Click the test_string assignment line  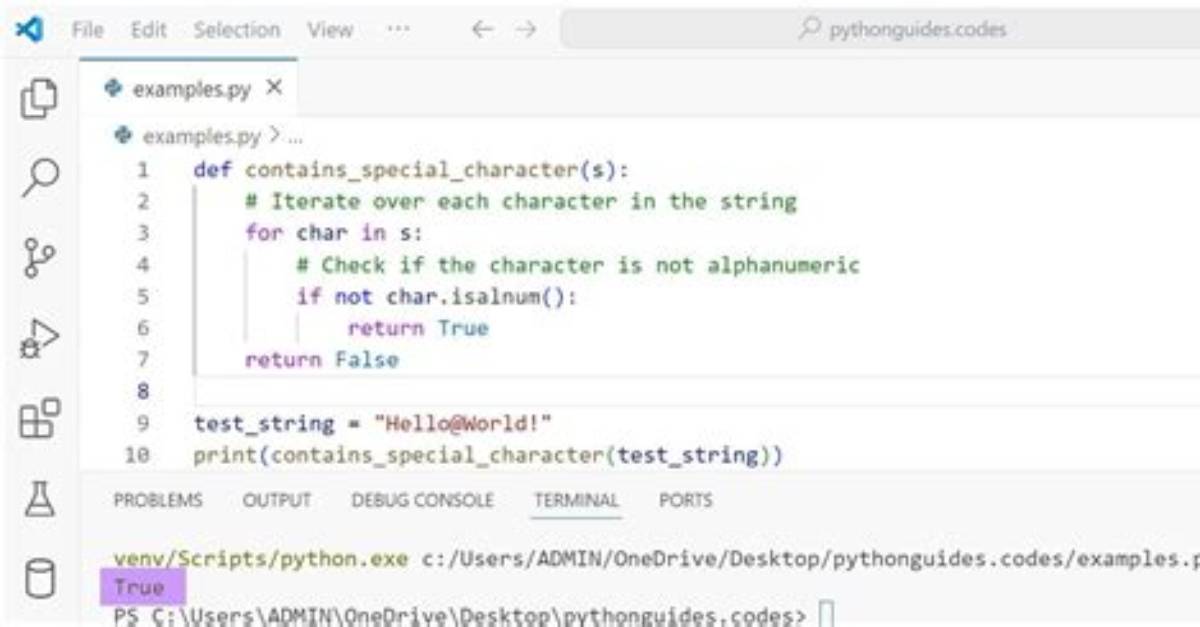pyautogui.click(x=373, y=423)
